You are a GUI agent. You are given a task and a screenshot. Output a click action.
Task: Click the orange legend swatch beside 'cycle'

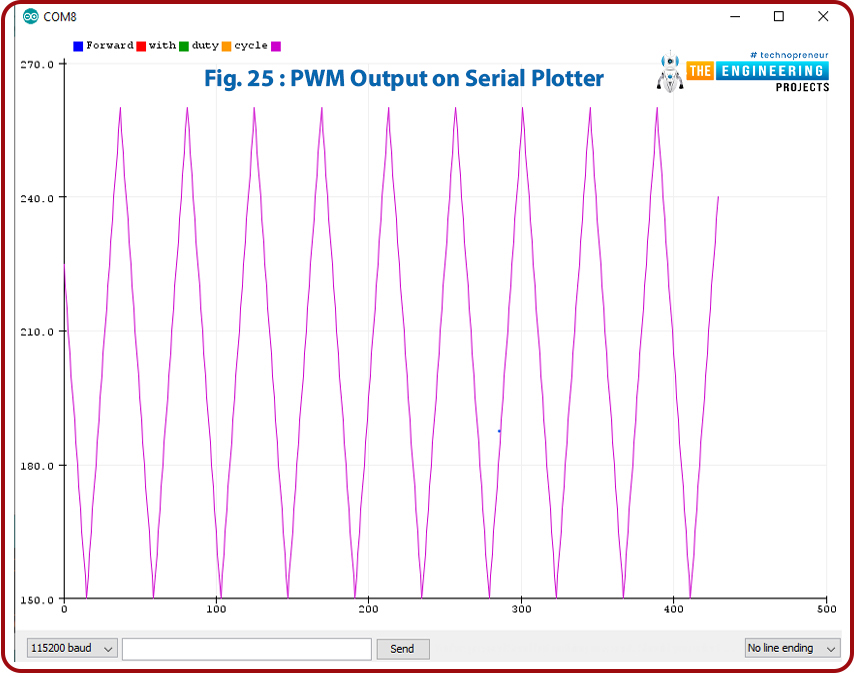point(227,46)
